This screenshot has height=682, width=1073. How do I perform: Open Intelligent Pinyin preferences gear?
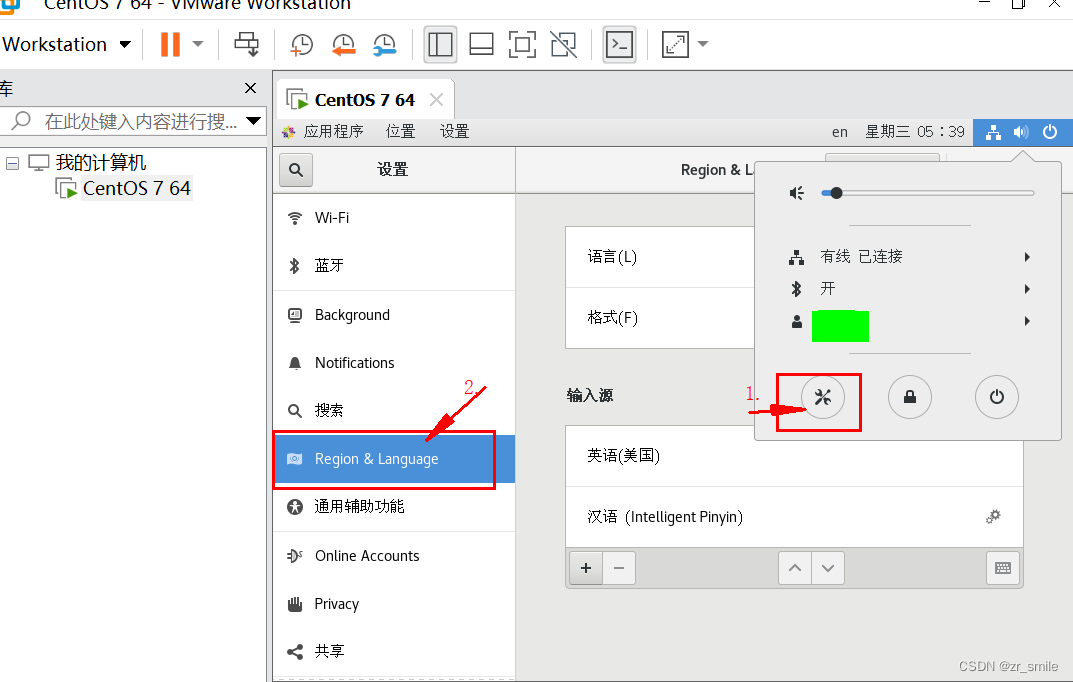(x=993, y=516)
